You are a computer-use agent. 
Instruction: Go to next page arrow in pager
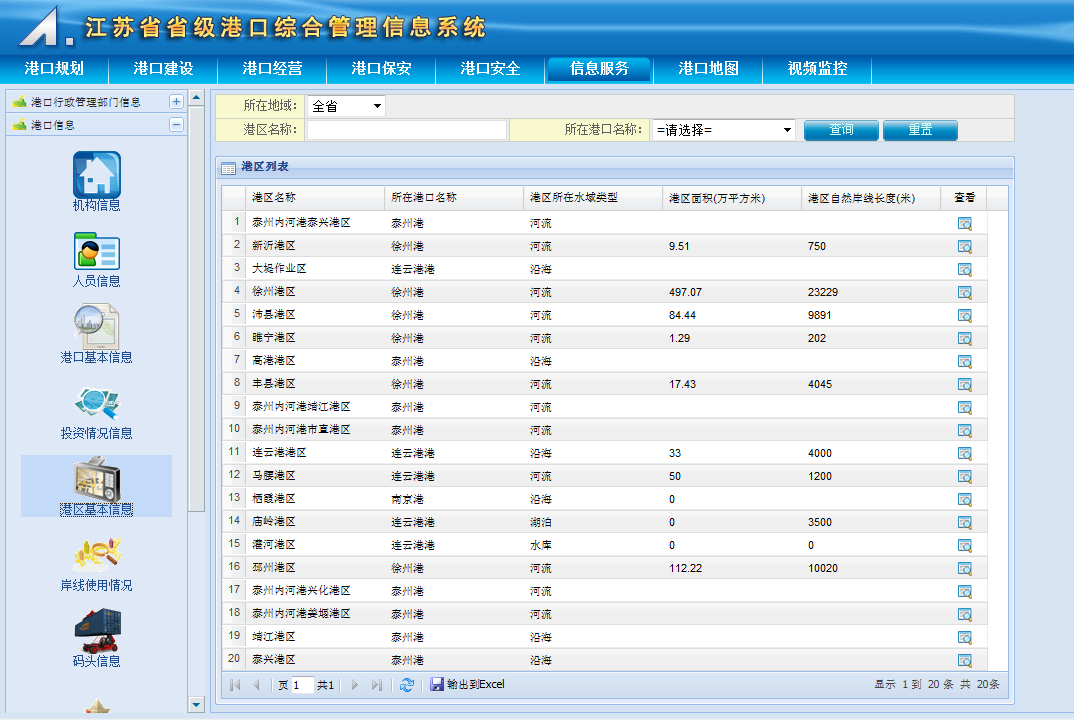354,685
